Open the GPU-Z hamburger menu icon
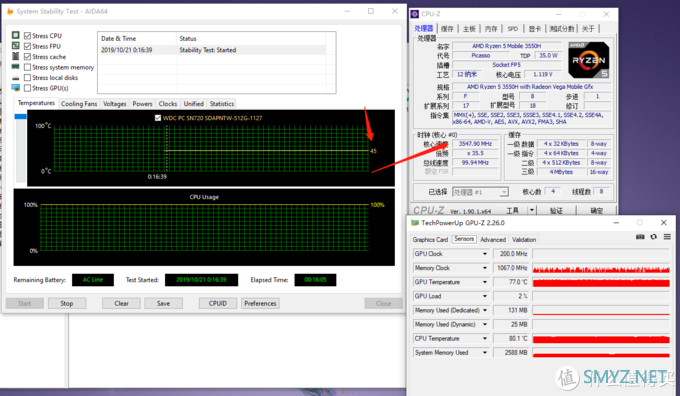The image size is (680, 396). coord(667,237)
